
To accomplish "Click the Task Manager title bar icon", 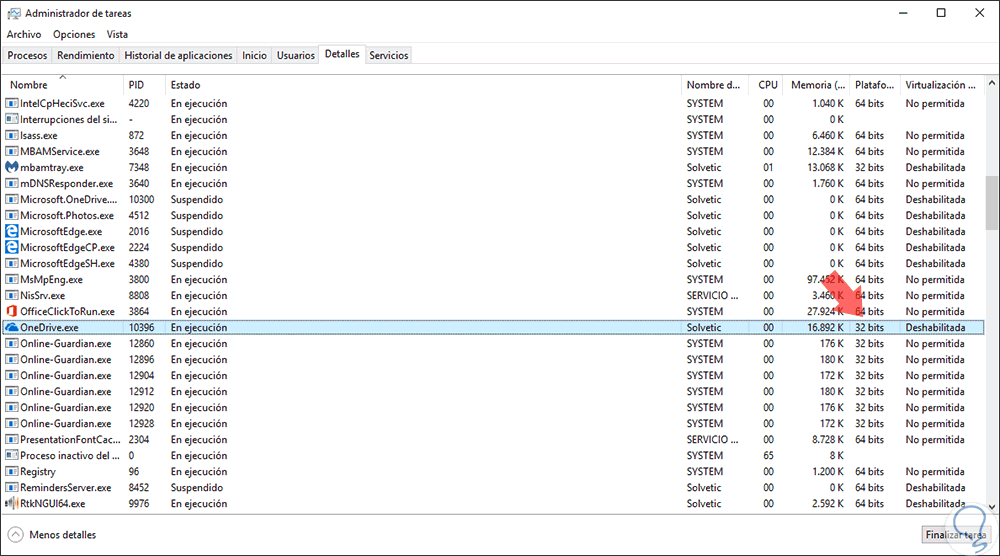I will (x=13, y=13).
